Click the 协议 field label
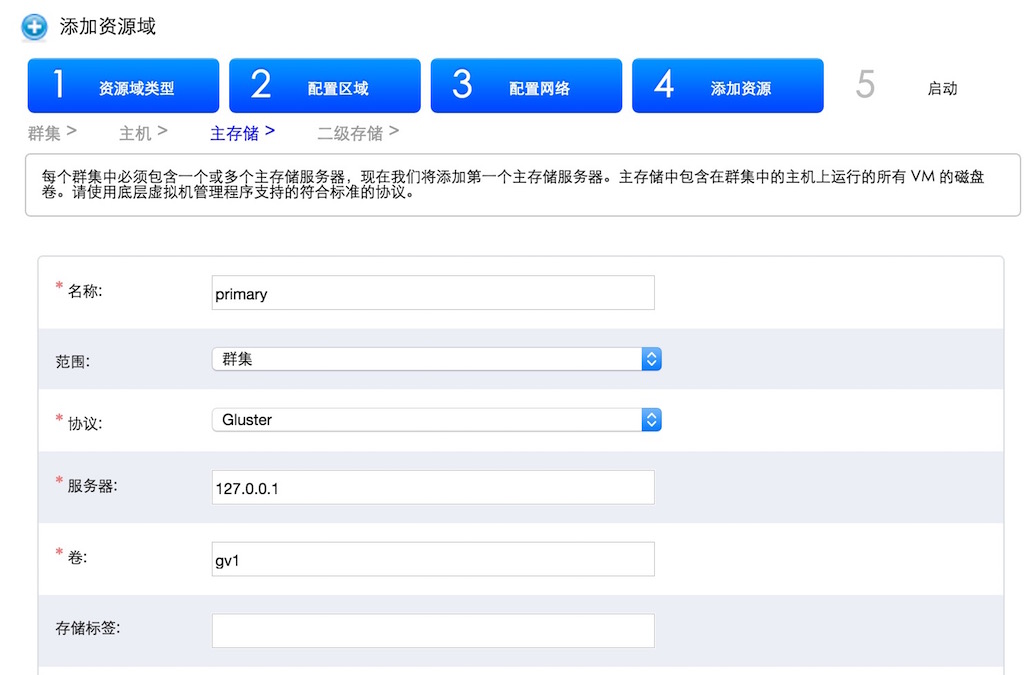Screen dimensions: 1024x675 [85, 423]
